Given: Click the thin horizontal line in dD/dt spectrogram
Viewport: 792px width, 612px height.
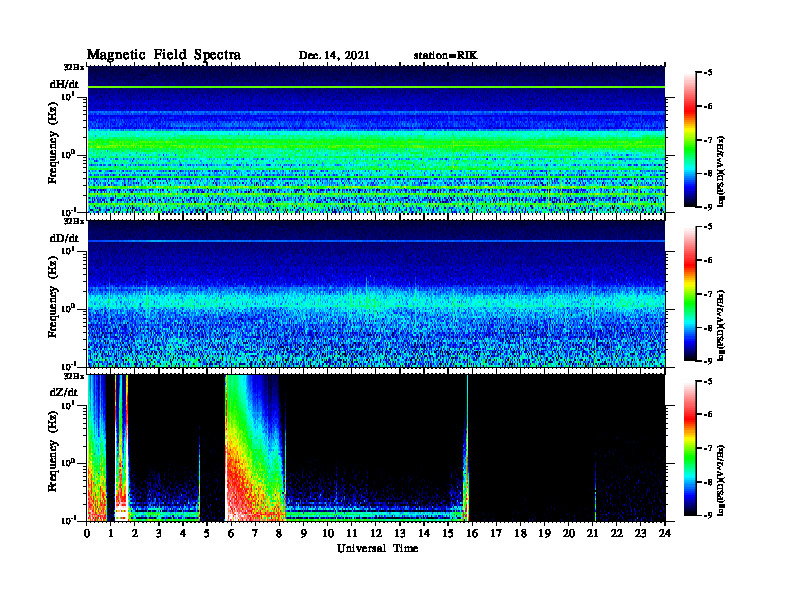Looking at the screenshot, I should pos(376,241).
